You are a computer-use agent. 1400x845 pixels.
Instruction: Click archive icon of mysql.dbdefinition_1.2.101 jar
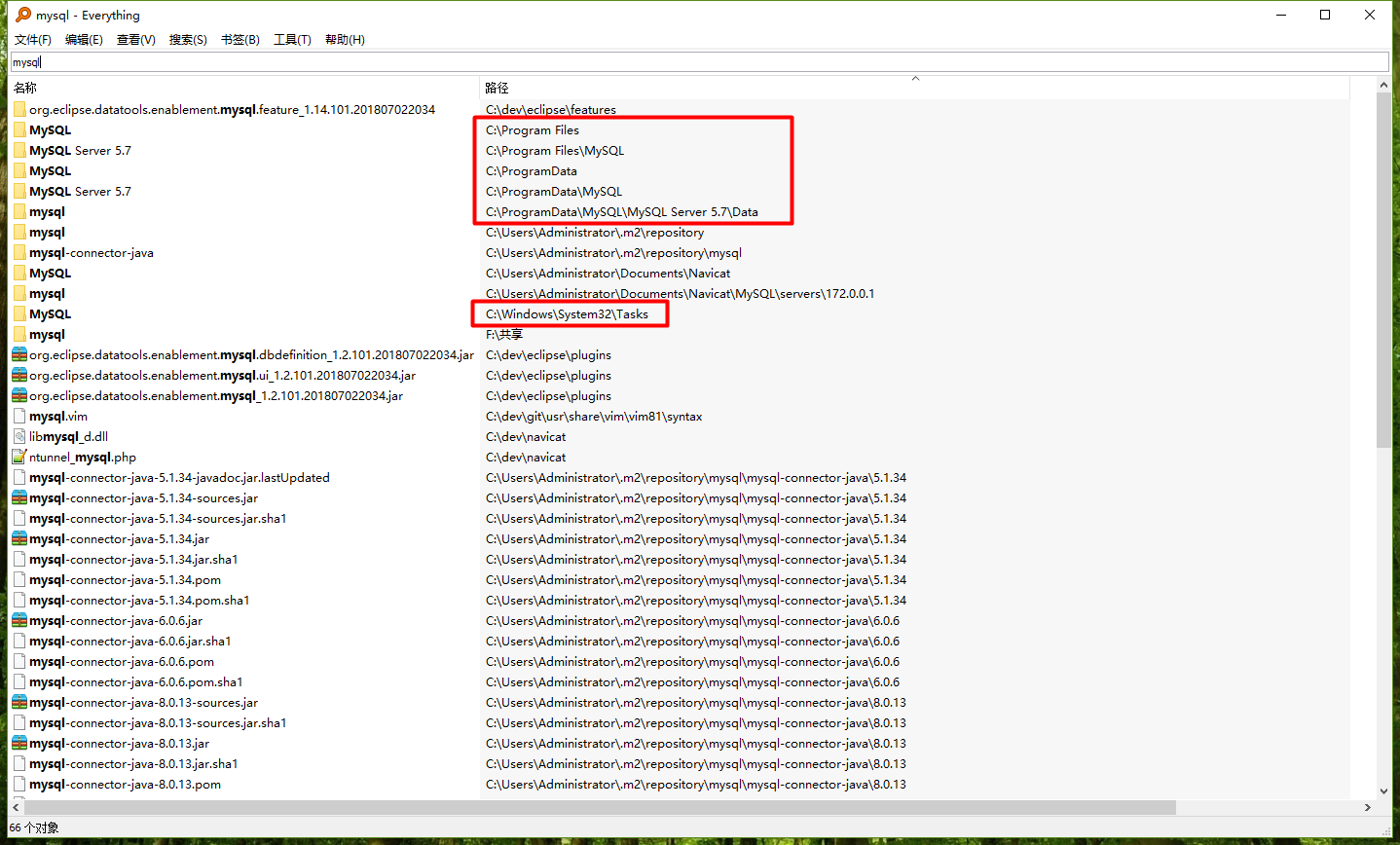coord(19,354)
